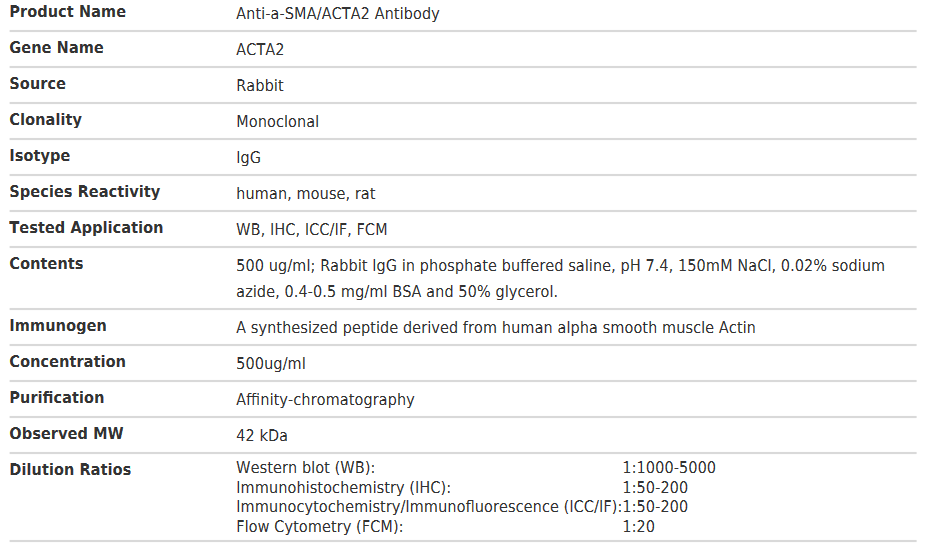Image resolution: width=933 pixels, height=543 pixels.
Task: Click the 1:20 flow cytometry ratio
Action: pos(639,527)
